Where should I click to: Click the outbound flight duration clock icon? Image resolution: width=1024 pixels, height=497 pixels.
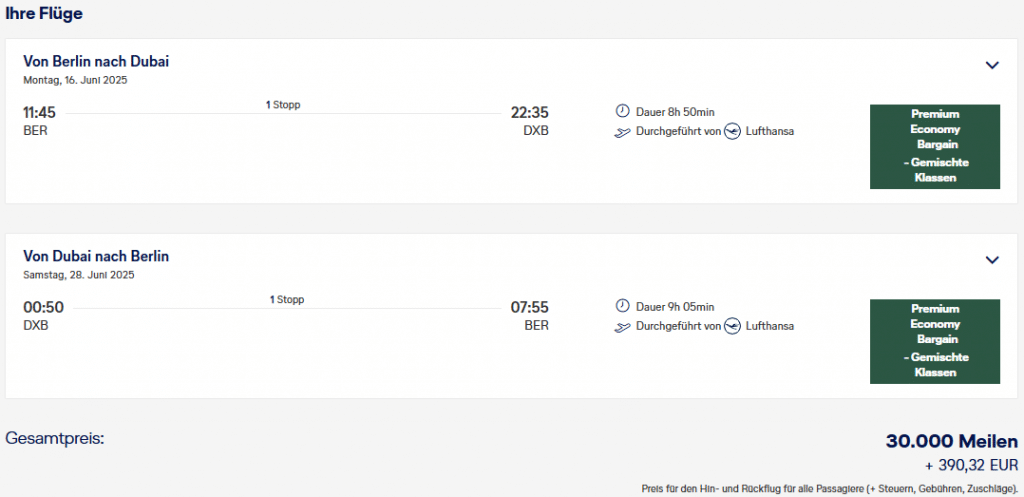coord(622,112)
